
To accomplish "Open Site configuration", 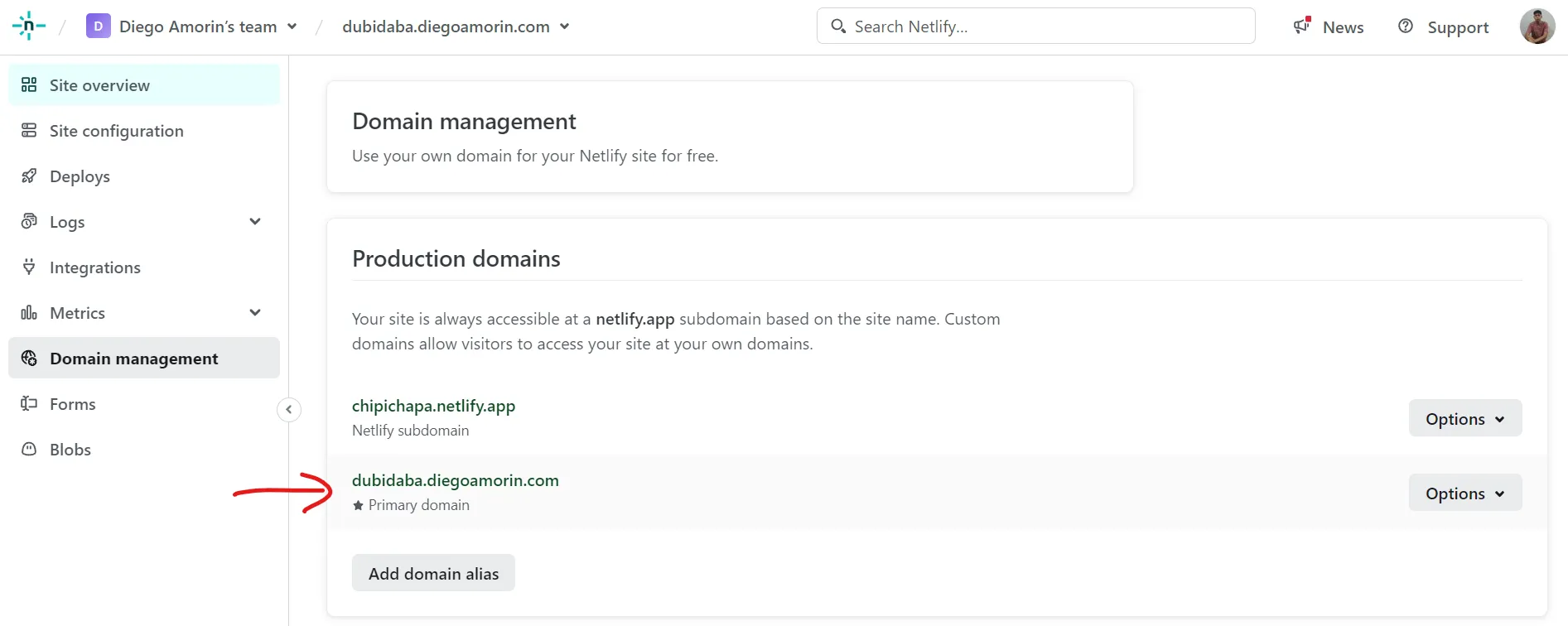I will click(144, 131).
